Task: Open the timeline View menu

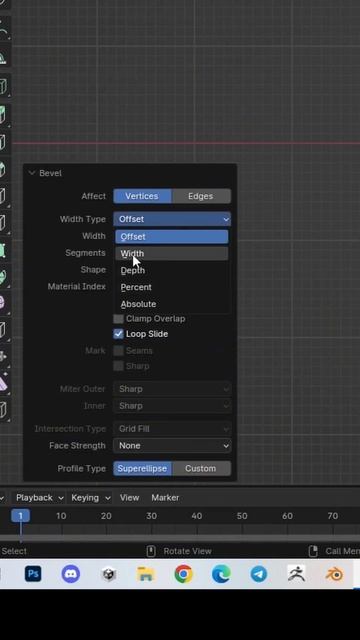Action: [x=129, y=498]
